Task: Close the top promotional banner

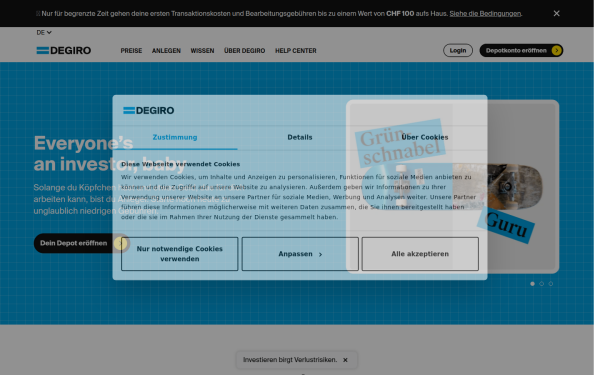Action: coord(556,13)
